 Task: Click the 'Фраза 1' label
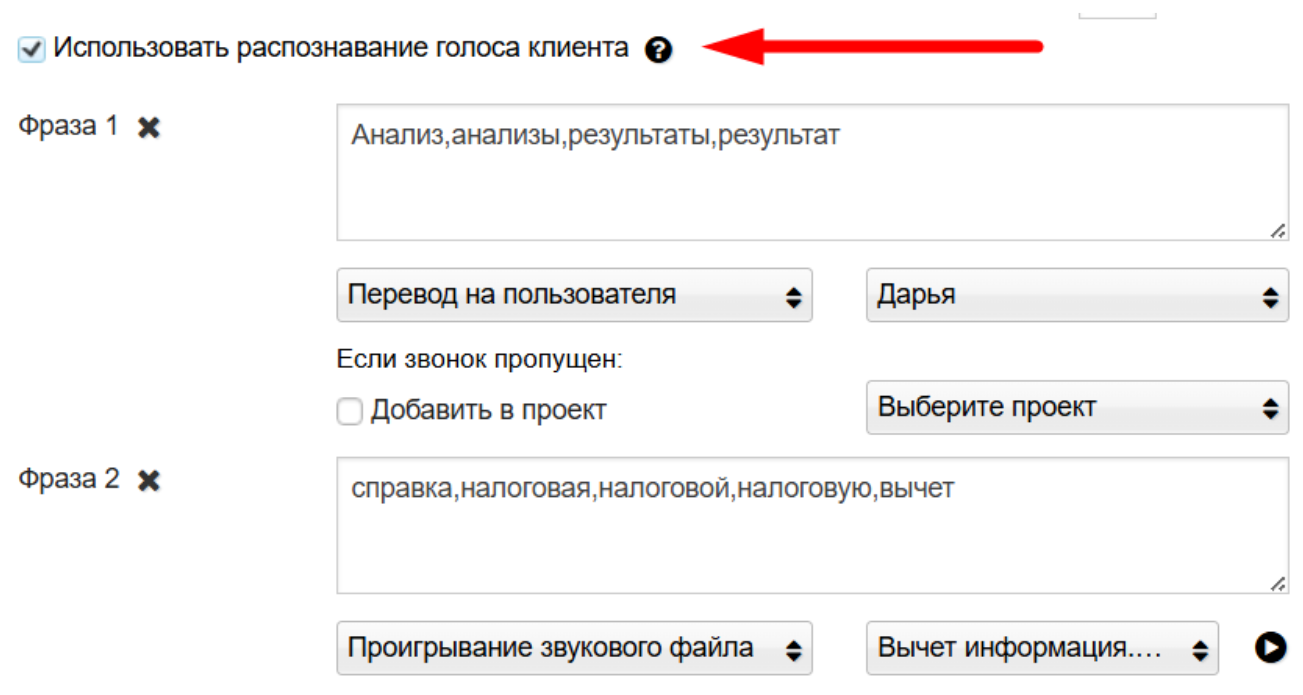tap(68, 126)
